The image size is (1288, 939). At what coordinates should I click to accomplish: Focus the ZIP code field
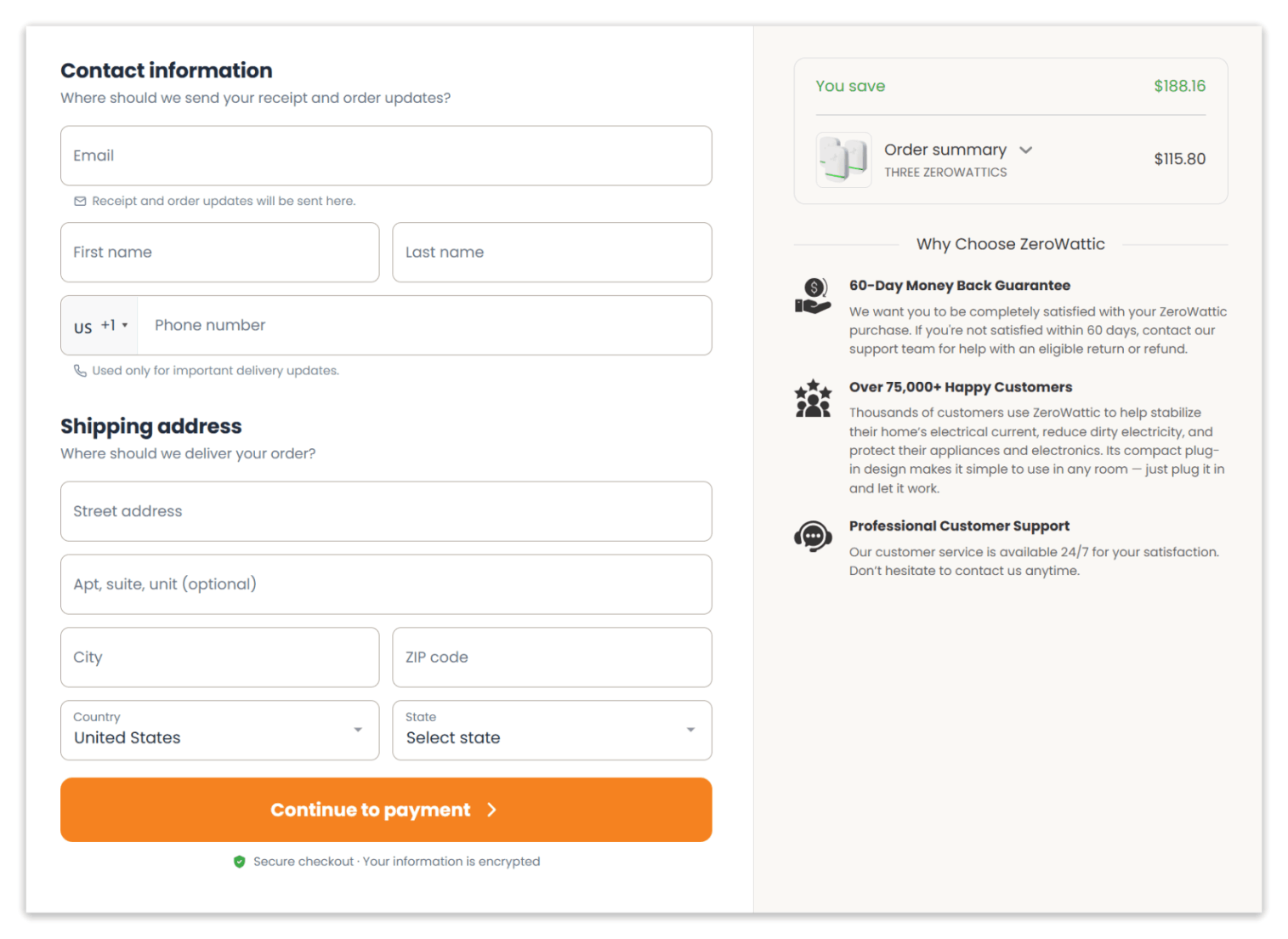(552, 657)
